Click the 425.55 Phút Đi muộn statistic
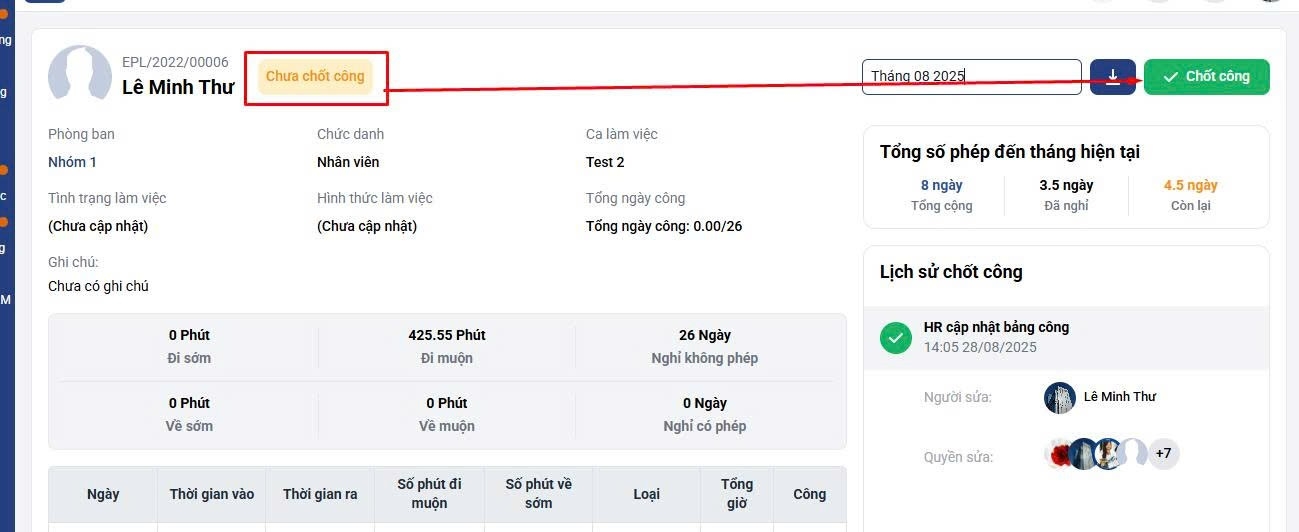 [x=447, y=345]
